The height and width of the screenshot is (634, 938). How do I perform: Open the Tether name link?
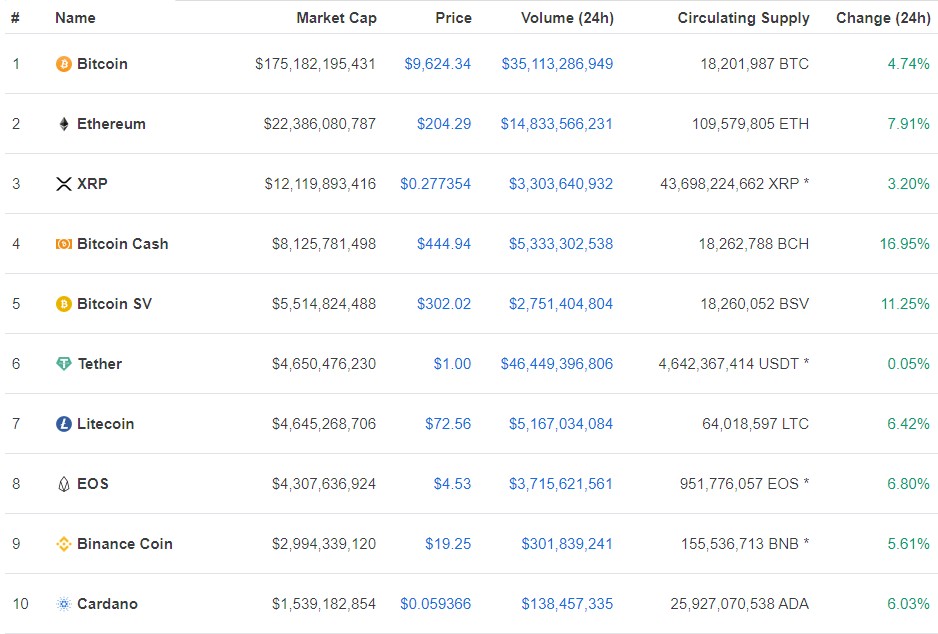click(x=100, y=364)
